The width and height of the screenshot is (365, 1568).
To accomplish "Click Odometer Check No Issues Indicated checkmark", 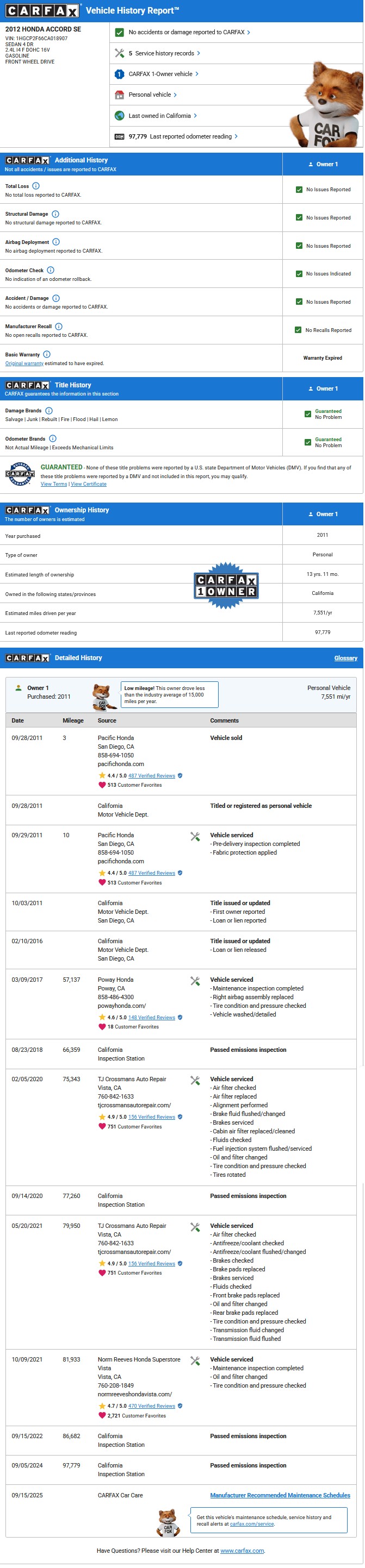I will tap(299, 273).
